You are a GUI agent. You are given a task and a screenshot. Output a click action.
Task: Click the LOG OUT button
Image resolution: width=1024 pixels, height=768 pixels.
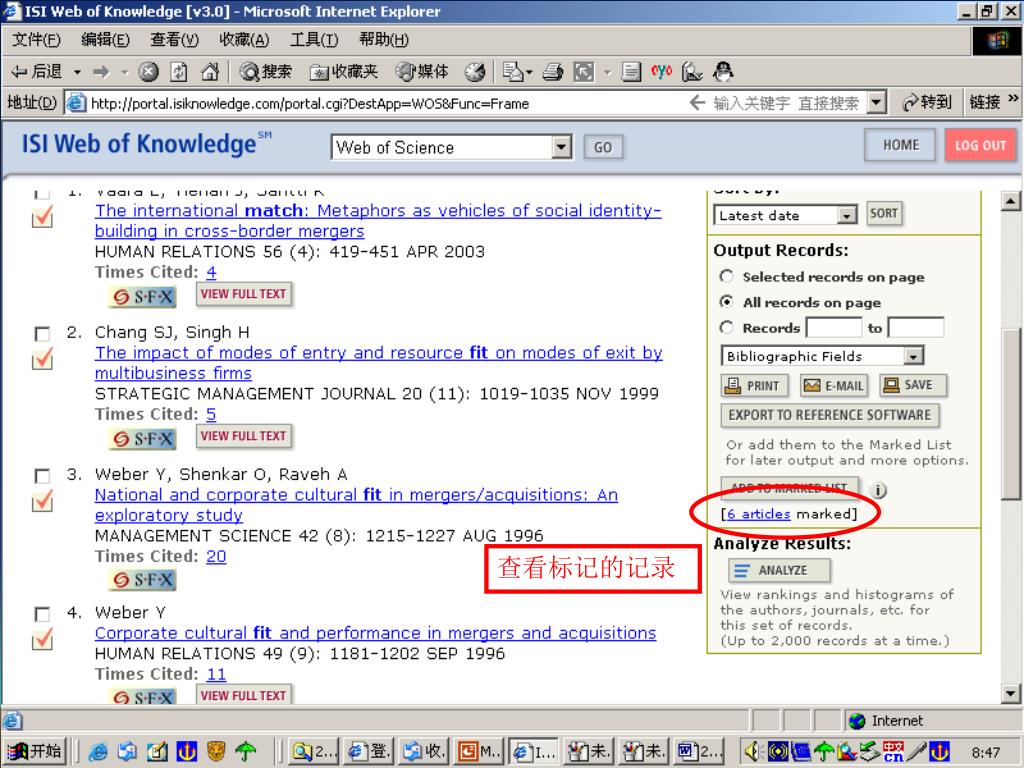click(980, 145)
